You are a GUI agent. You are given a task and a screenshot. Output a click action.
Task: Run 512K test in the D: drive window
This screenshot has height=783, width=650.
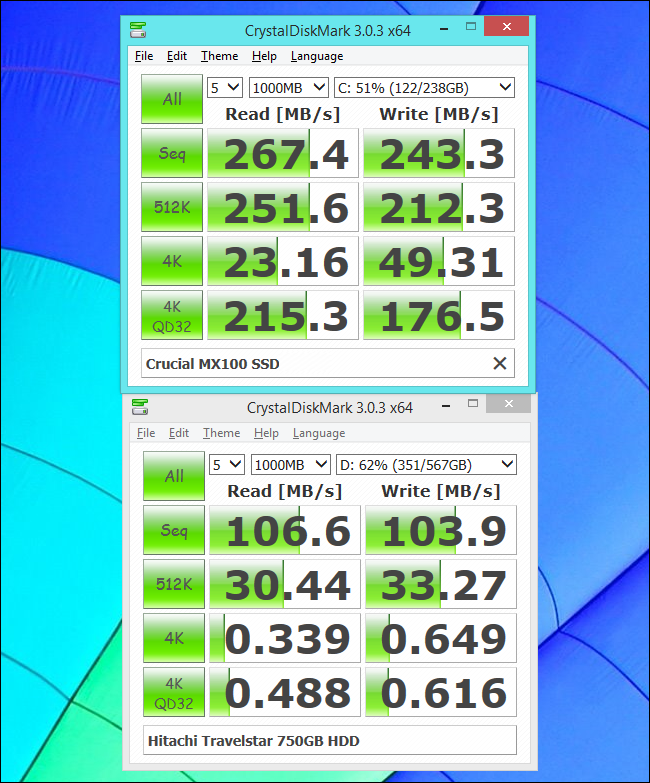pyautogui.click(x=174, y=584)
